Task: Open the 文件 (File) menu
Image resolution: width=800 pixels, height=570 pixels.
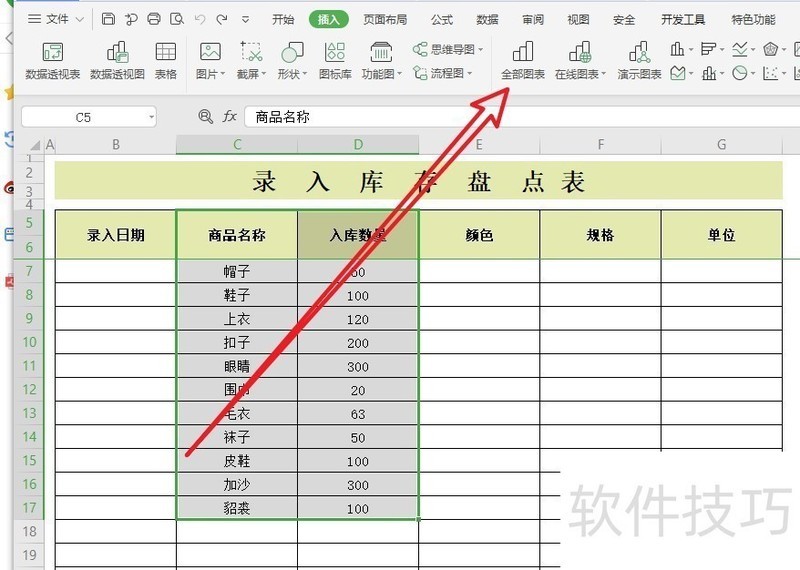Action: 48,19
